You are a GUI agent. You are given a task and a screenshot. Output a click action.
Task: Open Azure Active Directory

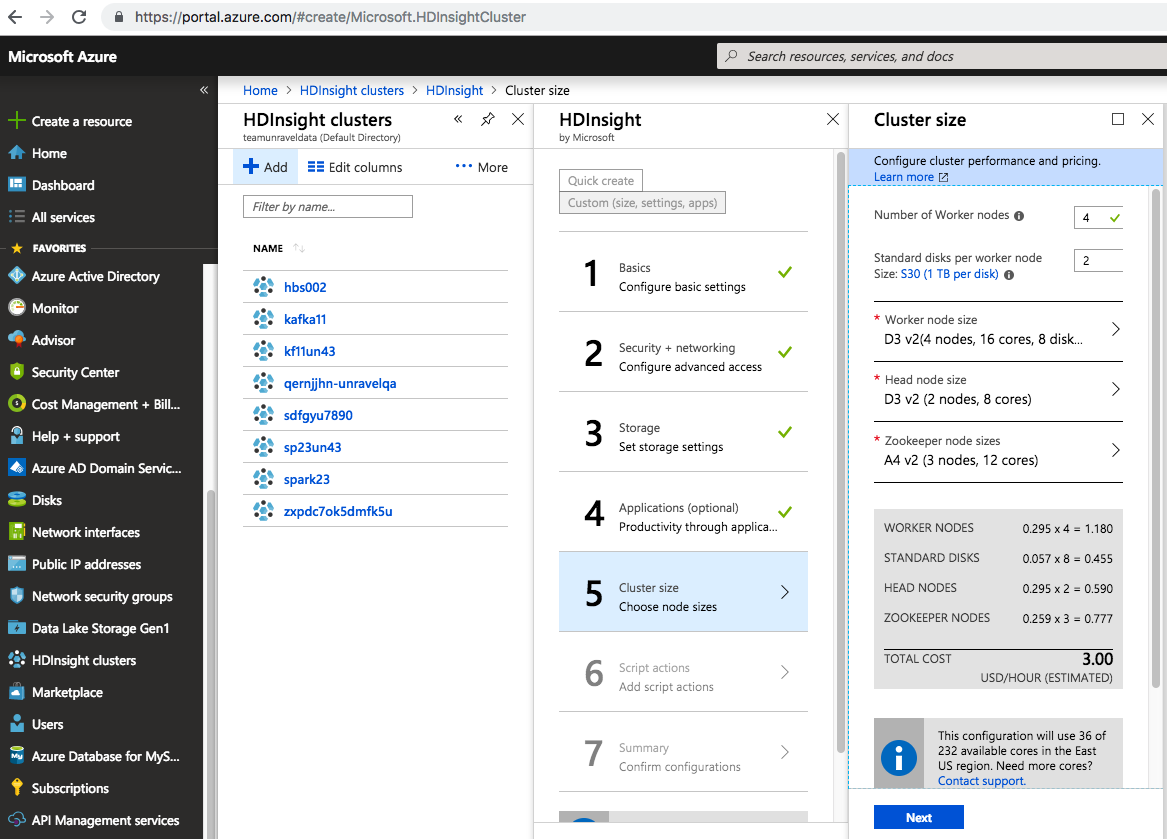click(95, 276)
